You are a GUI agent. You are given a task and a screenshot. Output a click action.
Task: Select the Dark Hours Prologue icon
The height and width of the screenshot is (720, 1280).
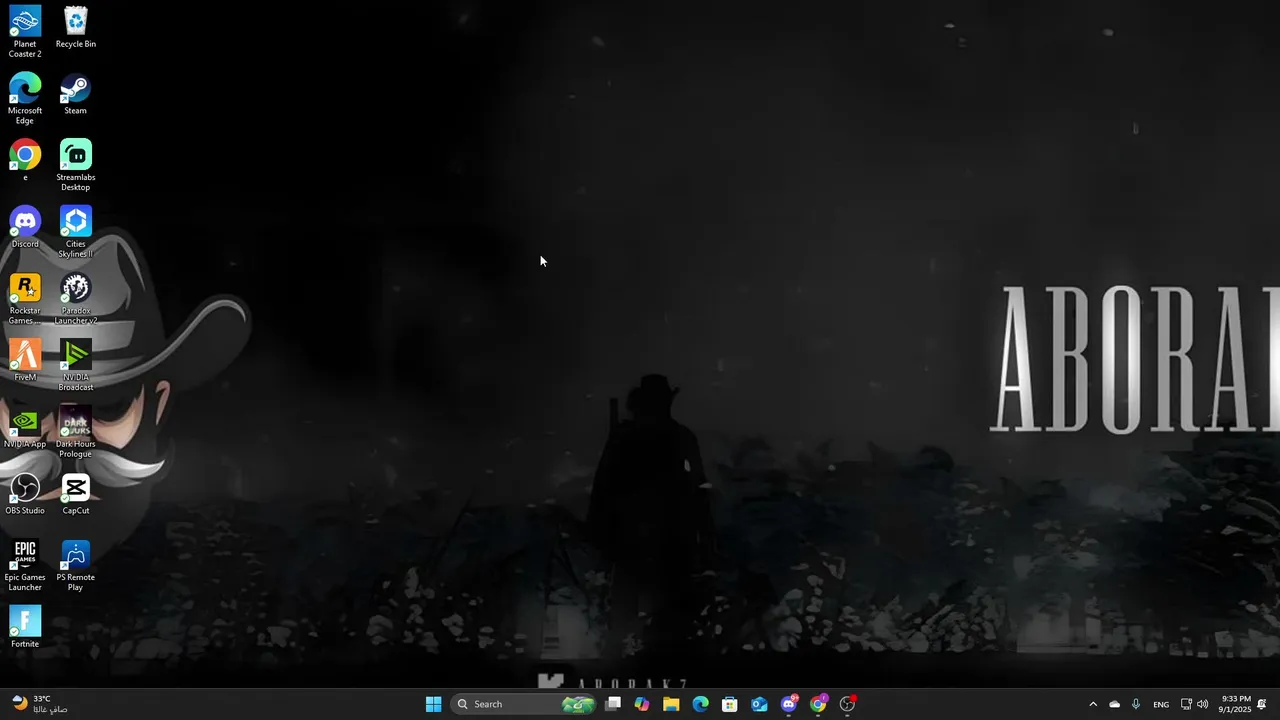click(x=75, y=432)
